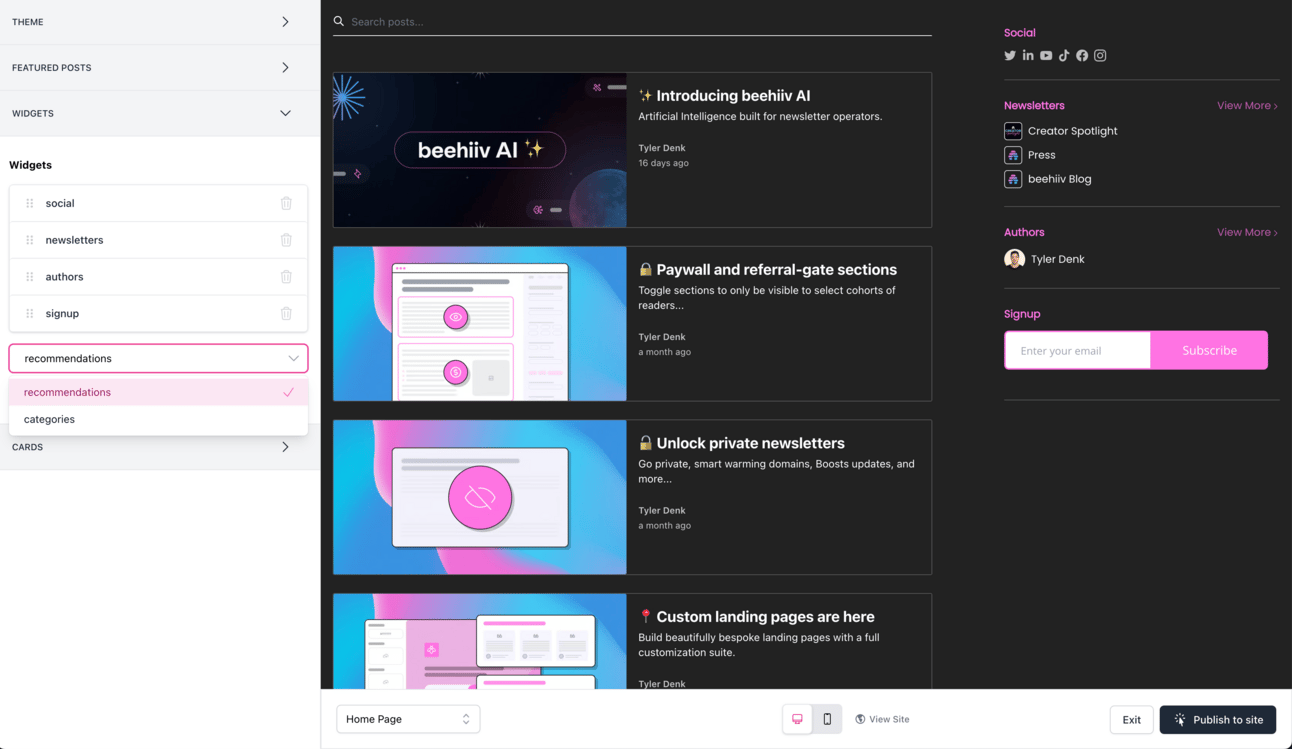Screen dimensions: 1292x749
Task: Open the Press newsletter link
Action: 1042,155
